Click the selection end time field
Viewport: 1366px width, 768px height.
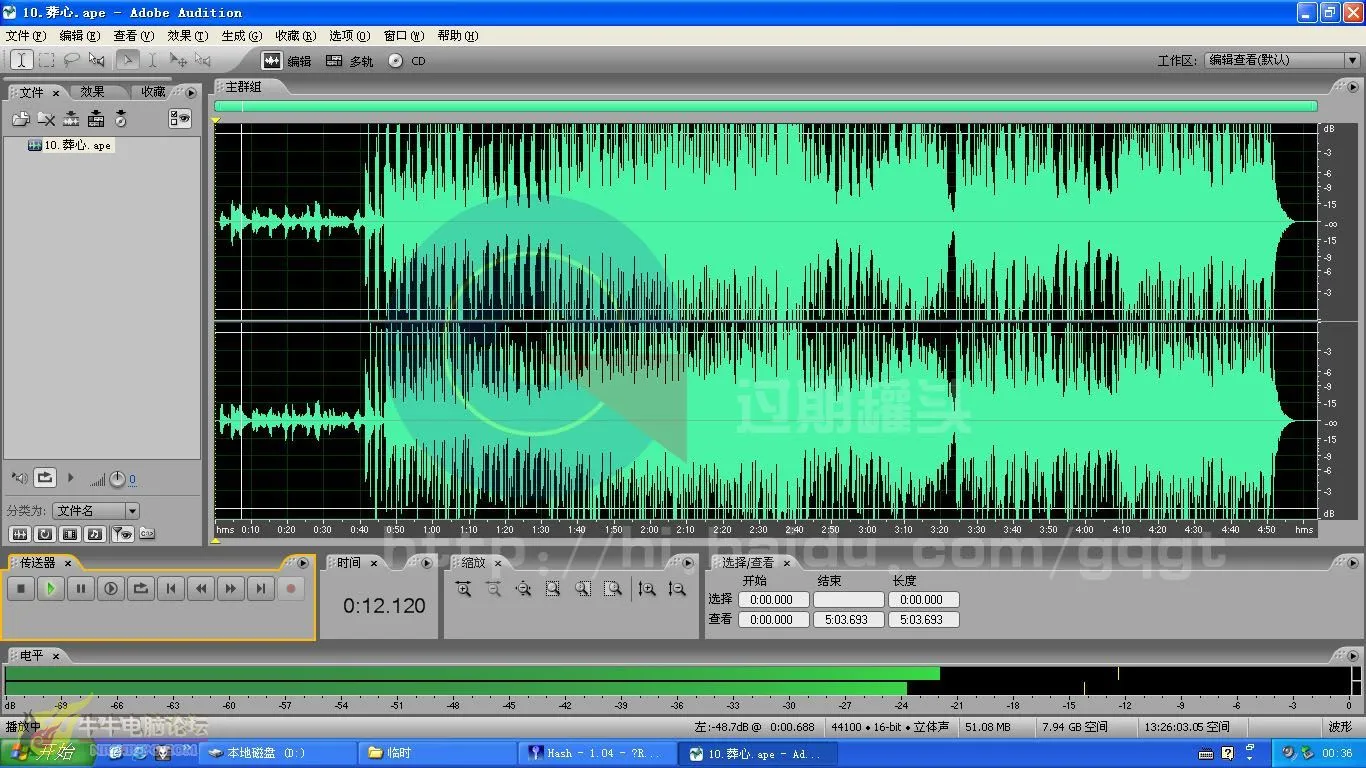coord(848,600)
